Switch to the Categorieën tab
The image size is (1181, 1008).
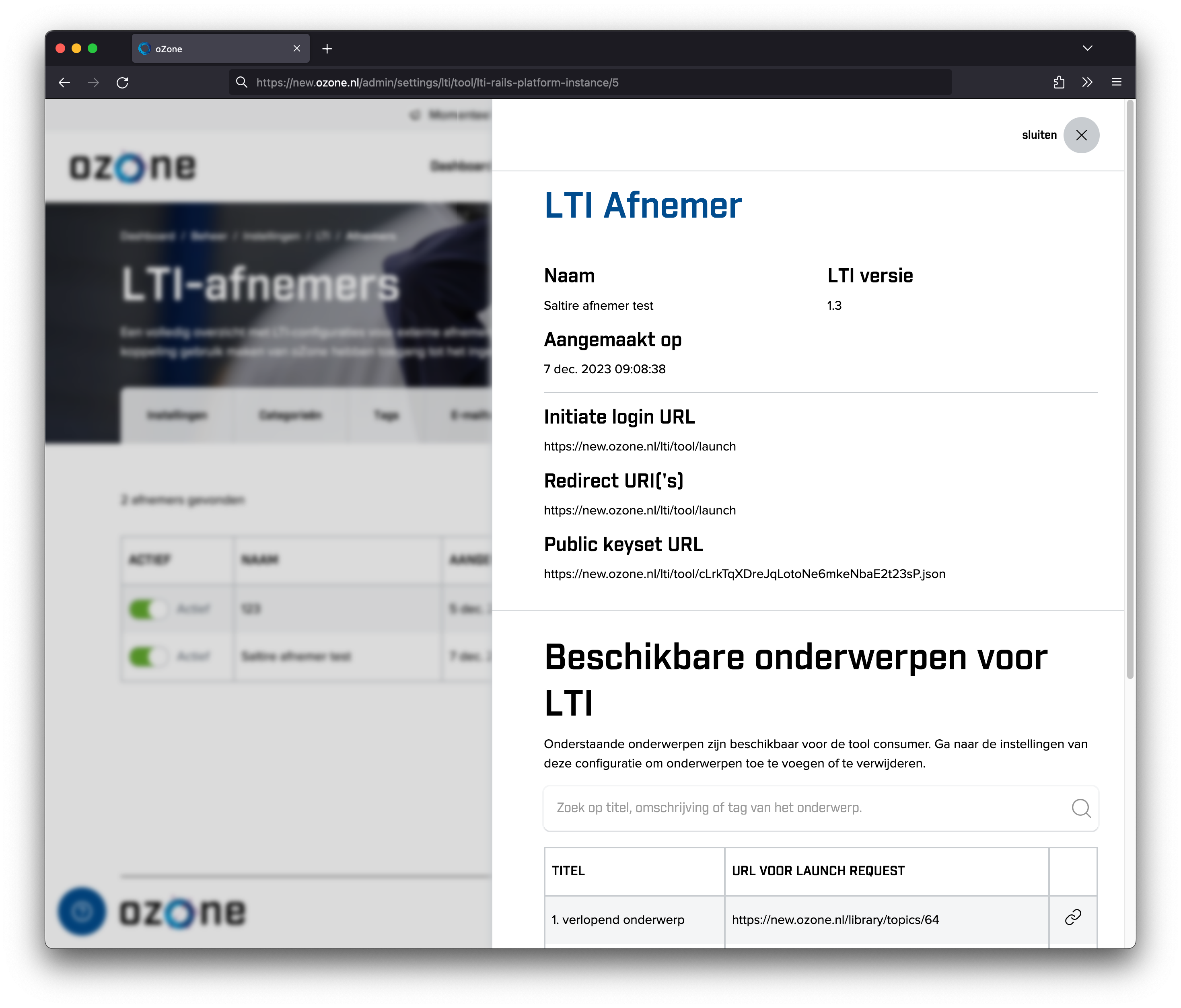[x=291, y=416]
